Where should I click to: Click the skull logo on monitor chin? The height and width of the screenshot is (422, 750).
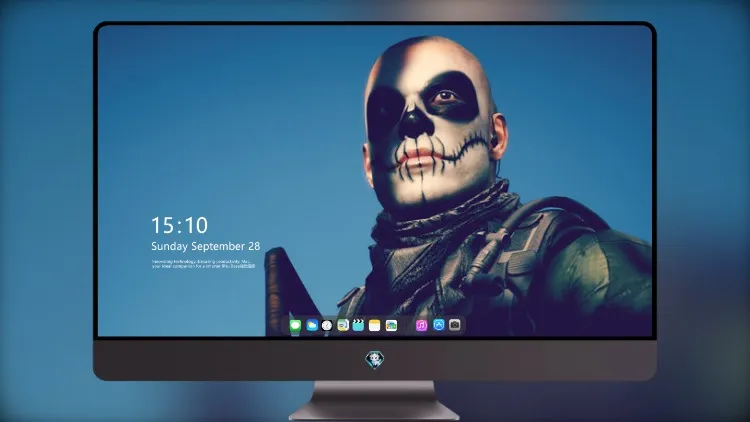tap(375, 360)
